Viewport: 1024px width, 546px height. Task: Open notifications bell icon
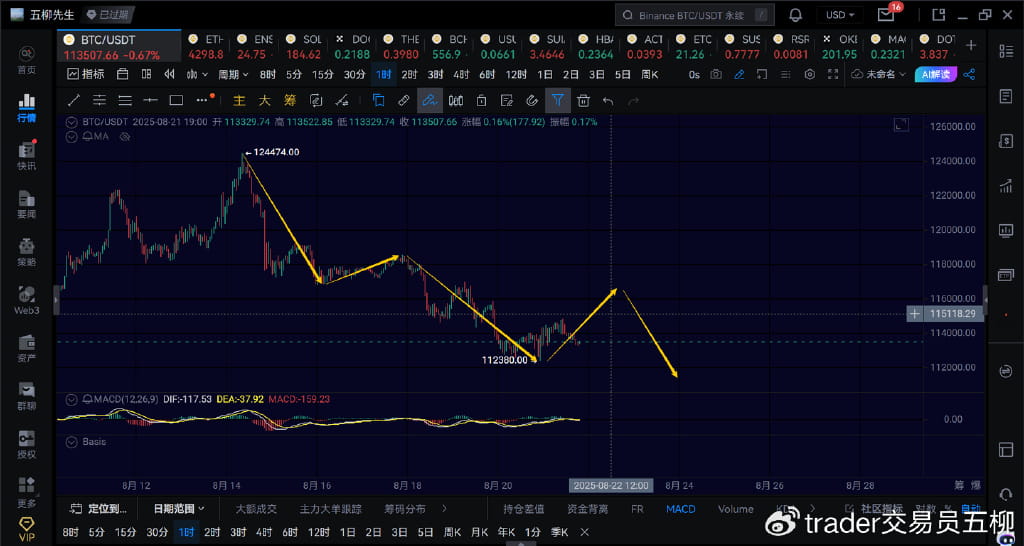pos(795,14)
